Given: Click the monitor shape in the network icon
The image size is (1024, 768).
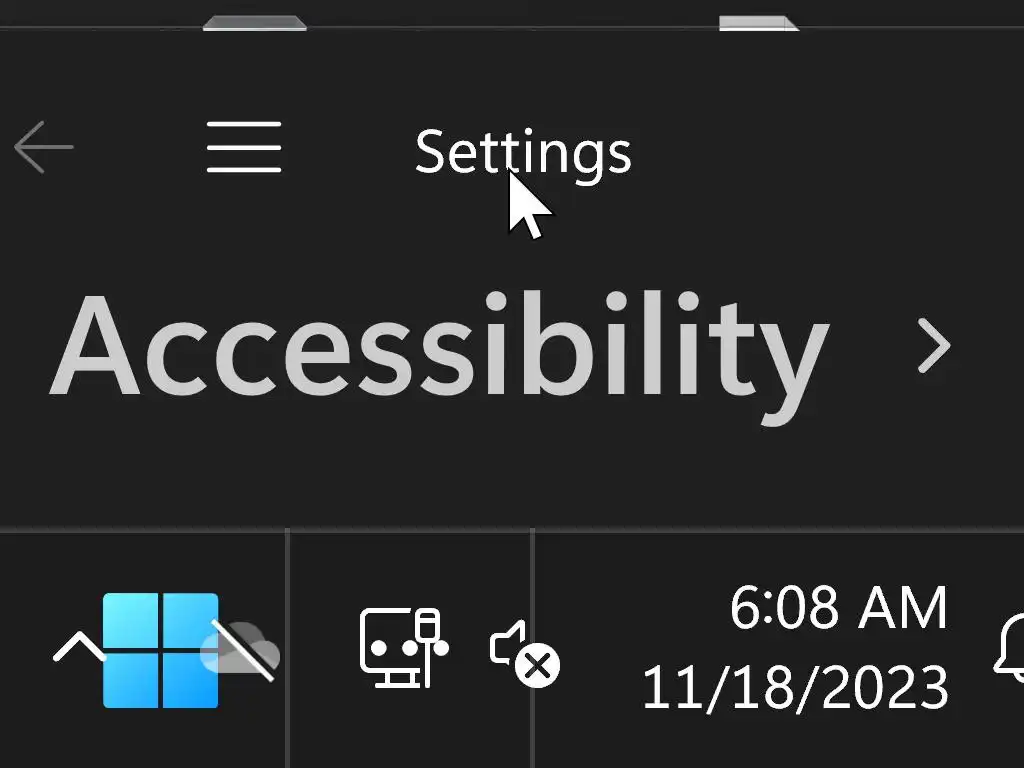Looking at the screenshot, I should click(x=391, y=648).
